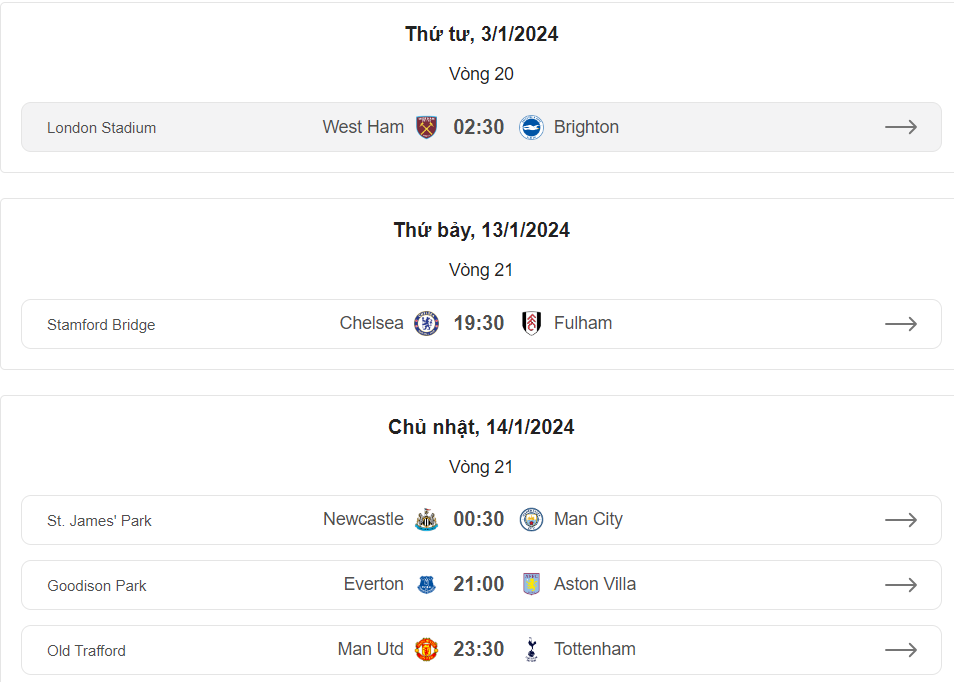Open West Ham vs Brighton match arrow
The image size is (954, 682).
pos(901,127)
